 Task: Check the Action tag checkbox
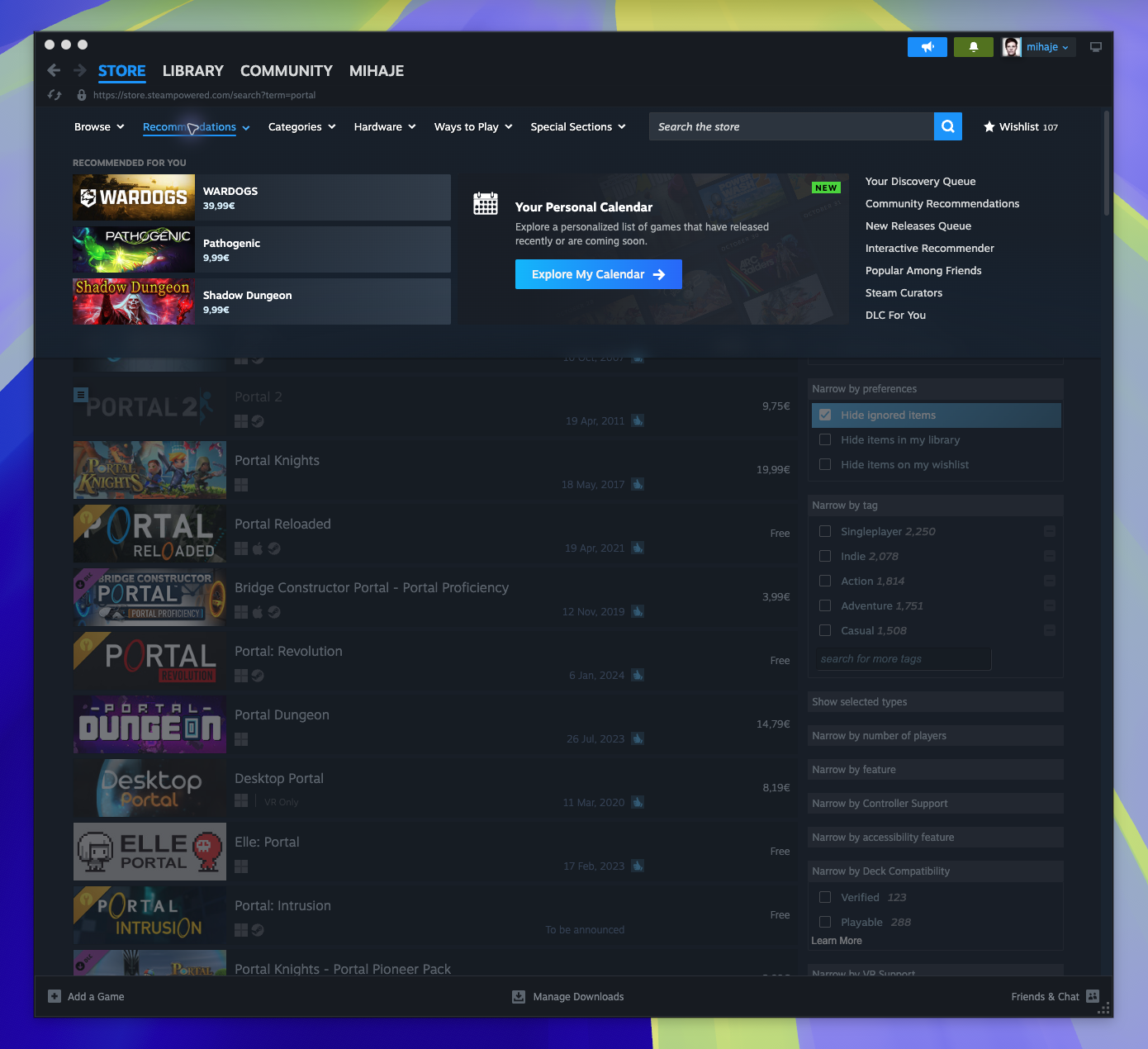[x=825, y=581]
